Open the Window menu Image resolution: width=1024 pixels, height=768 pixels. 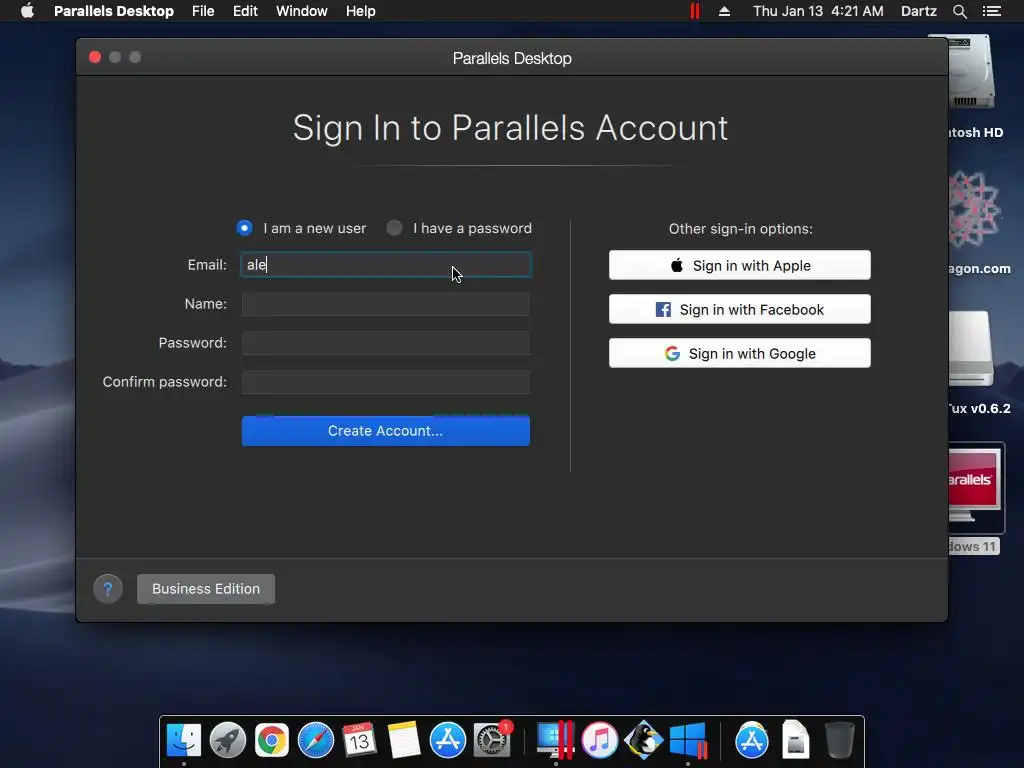(302, 11)
